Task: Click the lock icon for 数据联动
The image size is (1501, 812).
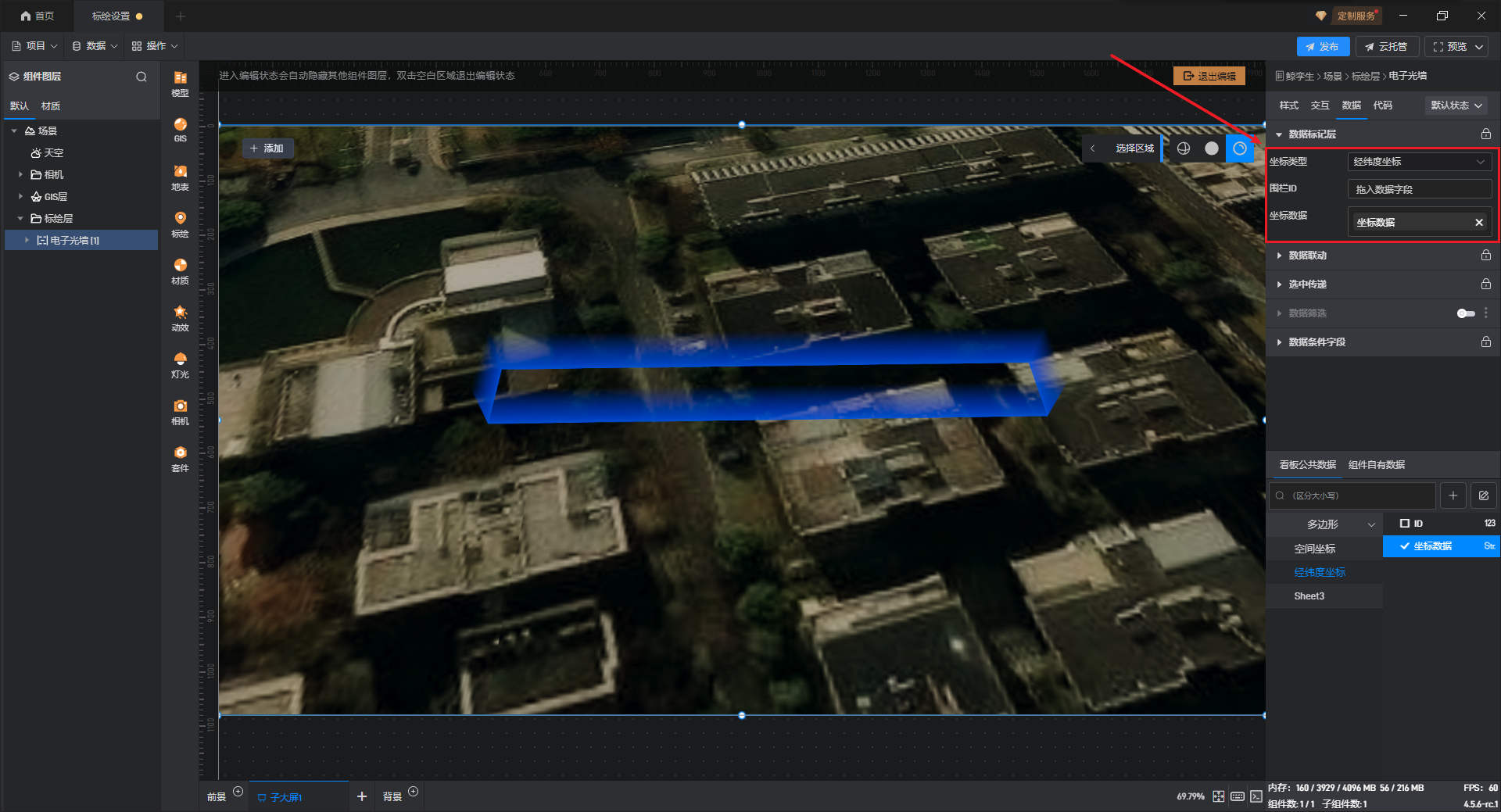Action: (1486, 256)
